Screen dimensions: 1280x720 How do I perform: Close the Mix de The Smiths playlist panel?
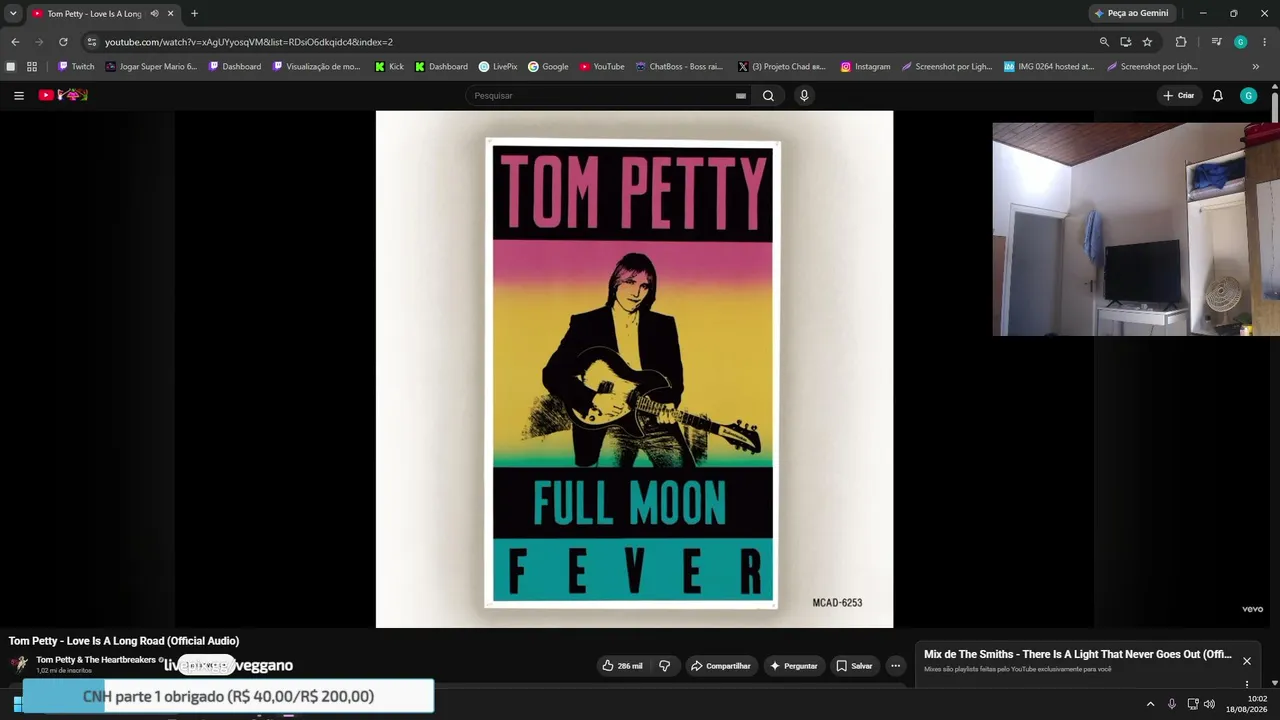[1247, 661]
